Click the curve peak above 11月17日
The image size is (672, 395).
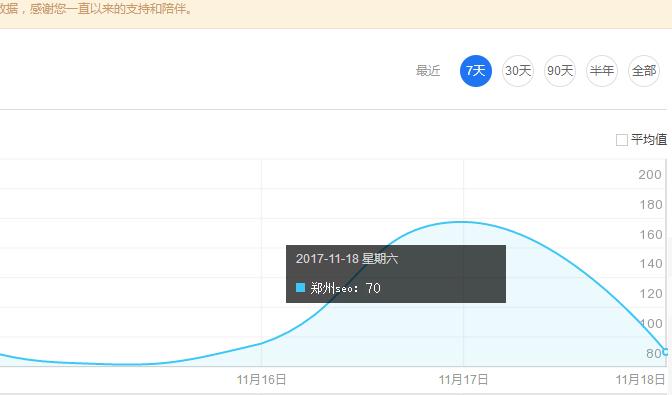[x=463, y=222]
